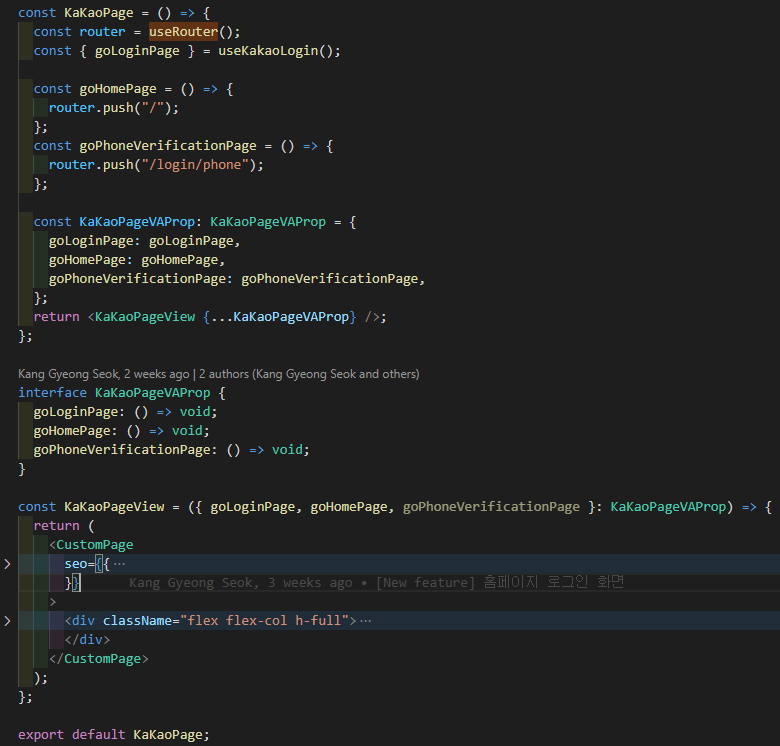Click the spread {...KaKaoPageVAProp} expression

pyautogui.click(x=280, y=317)
